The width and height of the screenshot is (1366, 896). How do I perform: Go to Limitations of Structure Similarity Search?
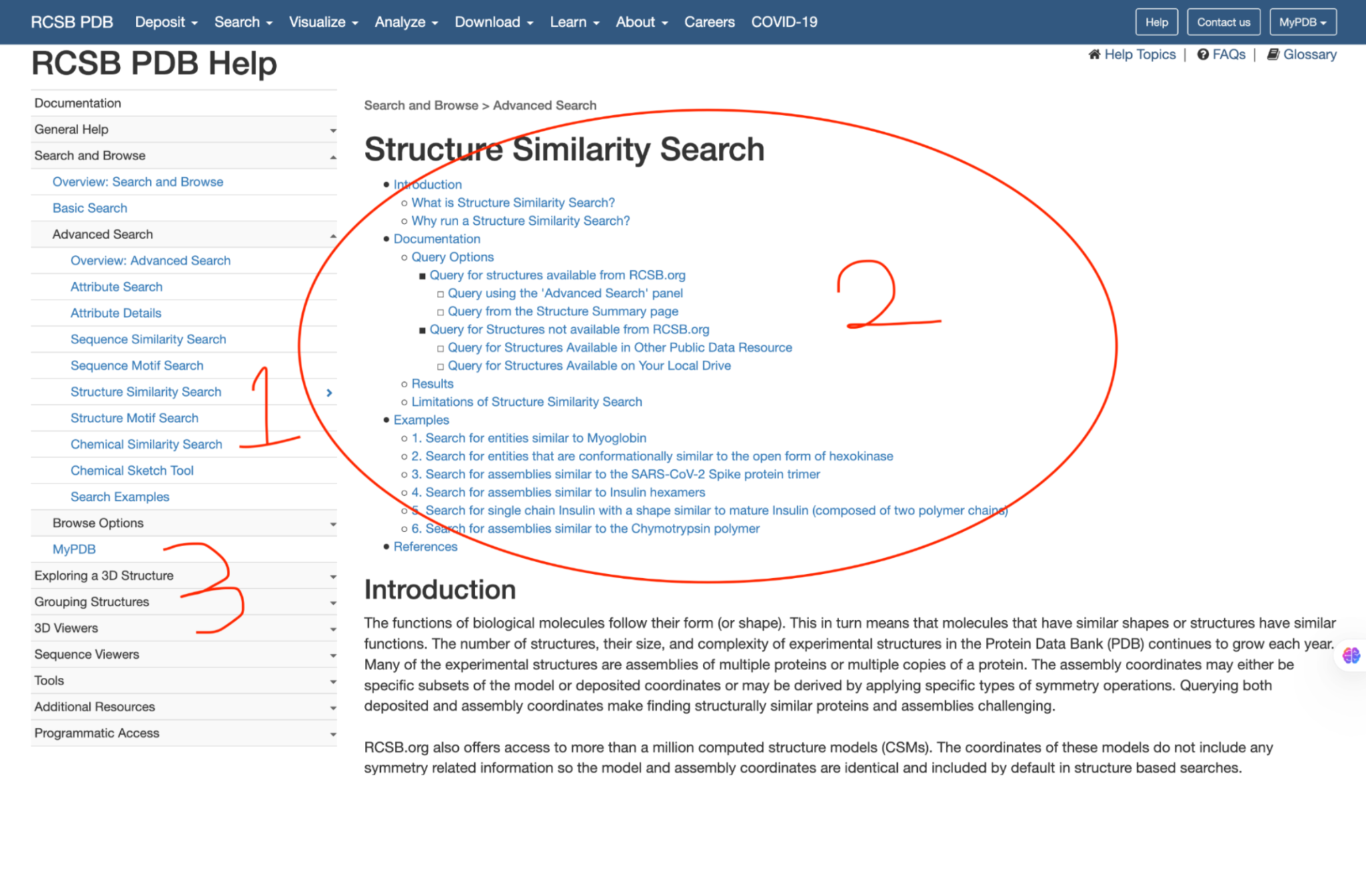point(526,401)
